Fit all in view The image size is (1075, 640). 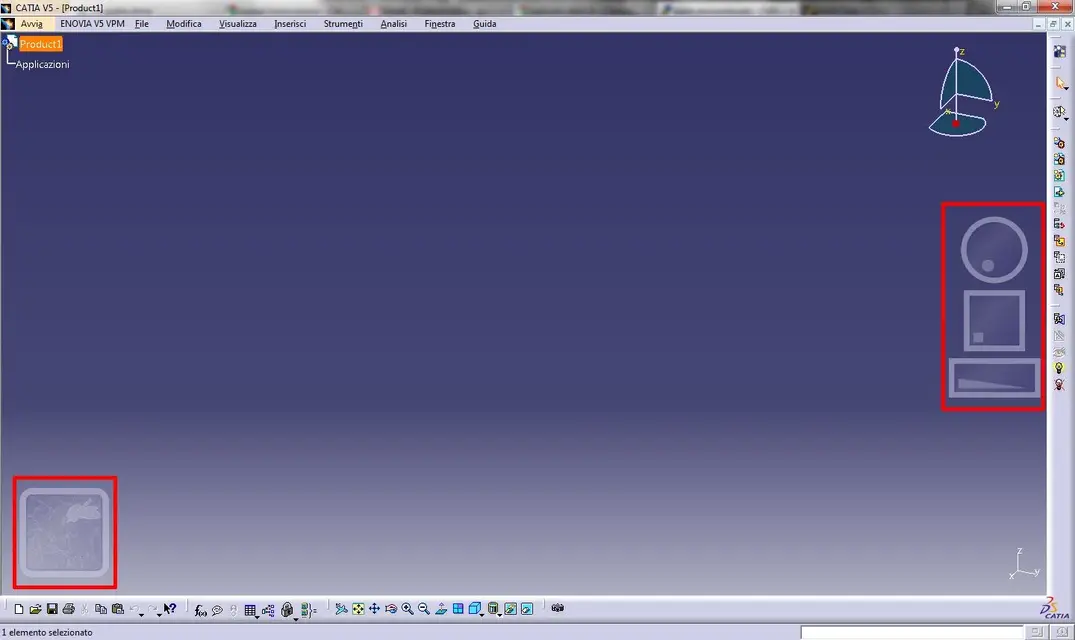(358, 608)
